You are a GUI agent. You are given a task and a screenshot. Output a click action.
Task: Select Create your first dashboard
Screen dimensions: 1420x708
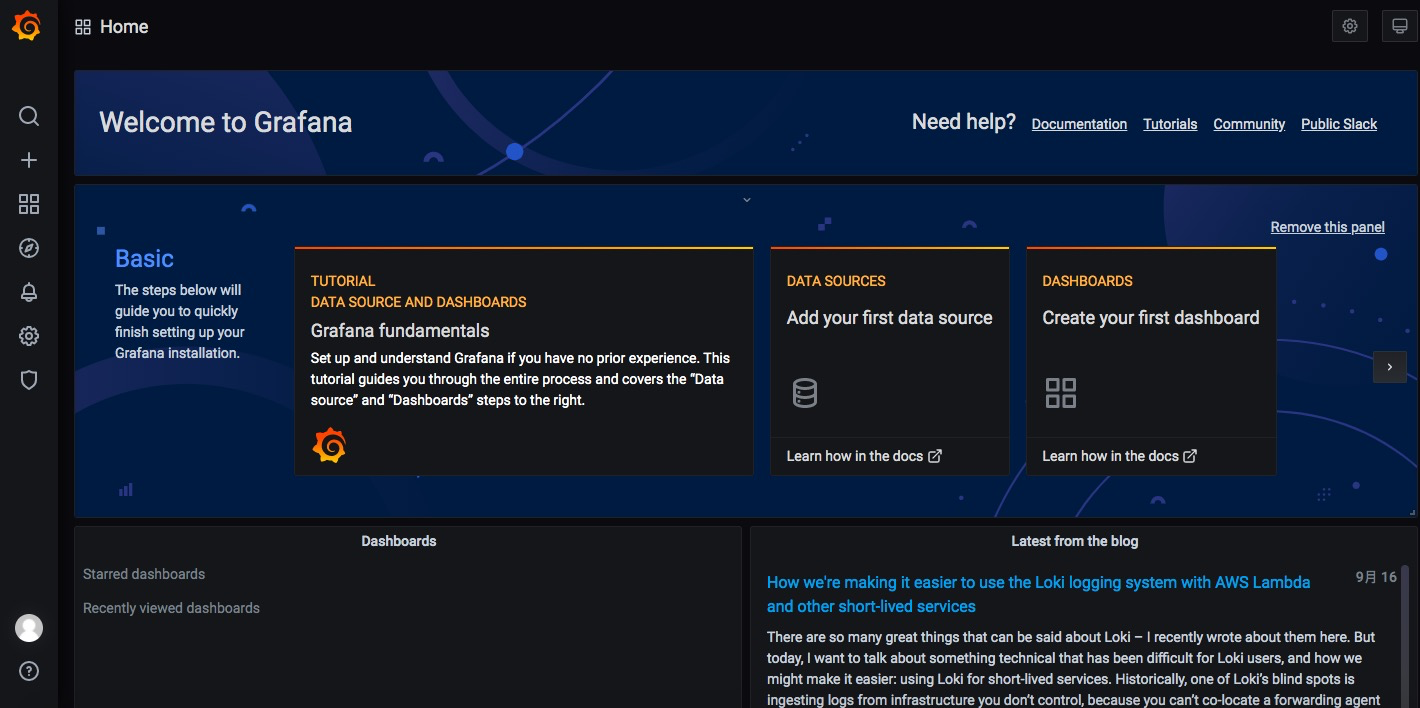coord(1151,318)
